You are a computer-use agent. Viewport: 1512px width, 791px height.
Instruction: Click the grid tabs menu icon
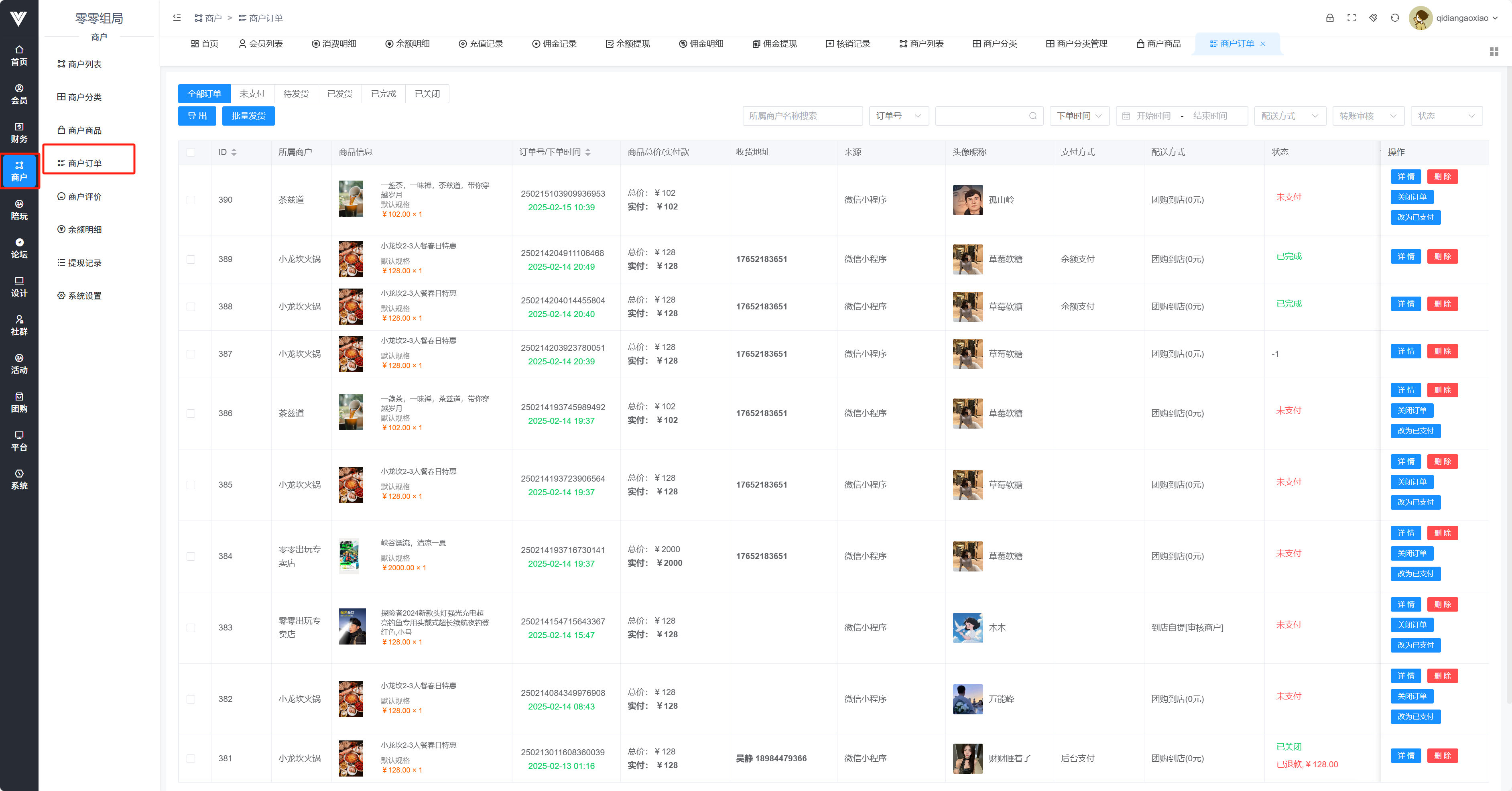[1493, 52]
